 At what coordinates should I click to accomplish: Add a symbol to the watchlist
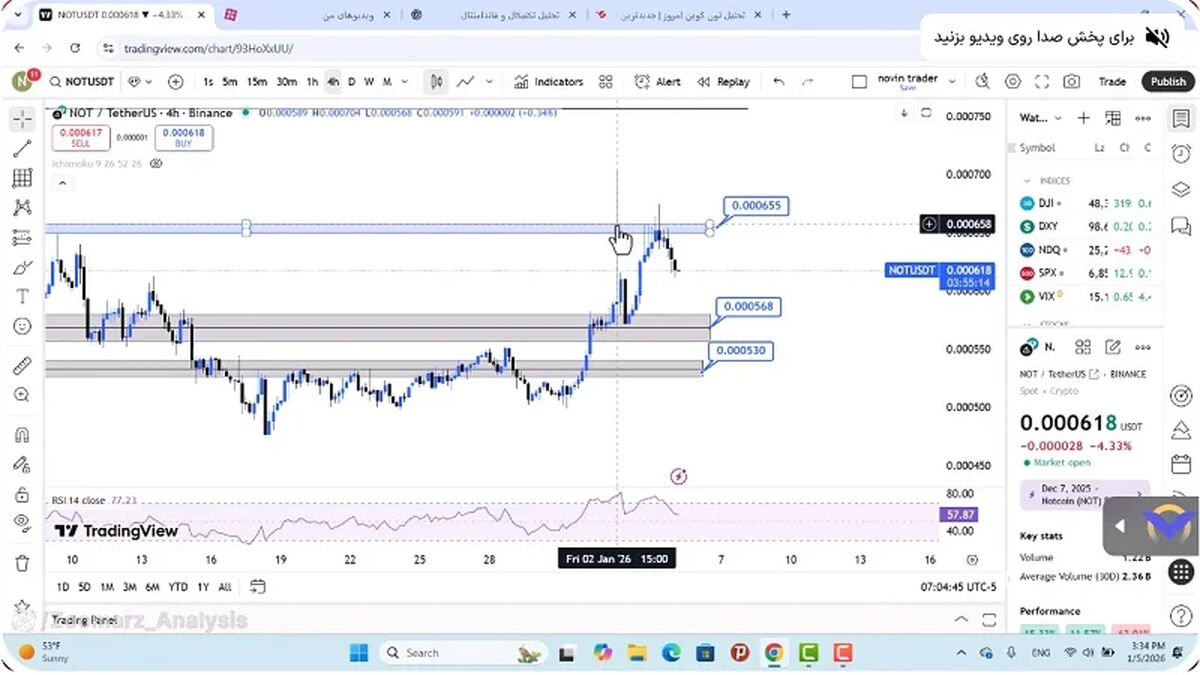click(x=1083, y=118)
